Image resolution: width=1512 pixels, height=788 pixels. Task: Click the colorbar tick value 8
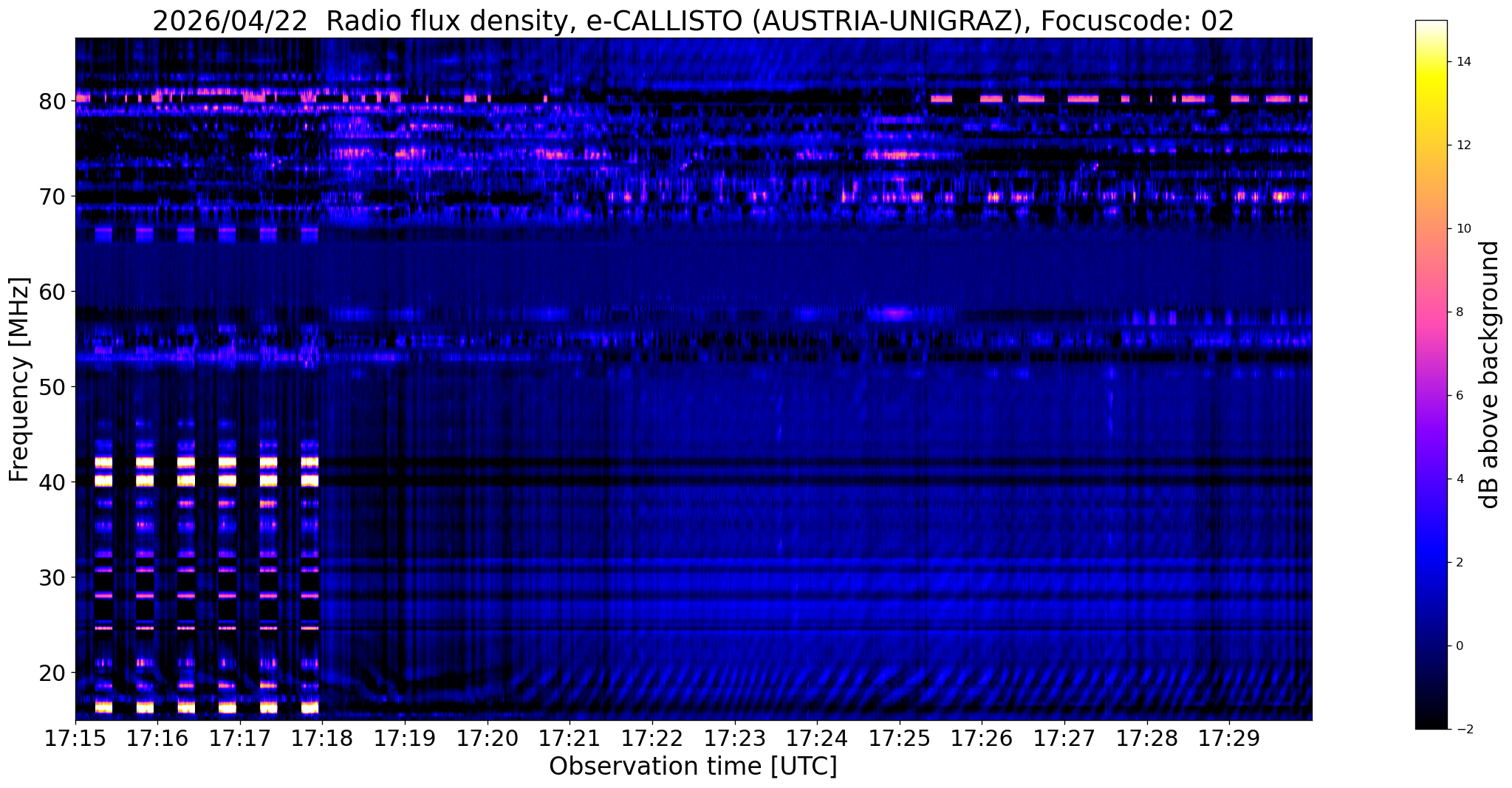click(x=1460, y=312)
